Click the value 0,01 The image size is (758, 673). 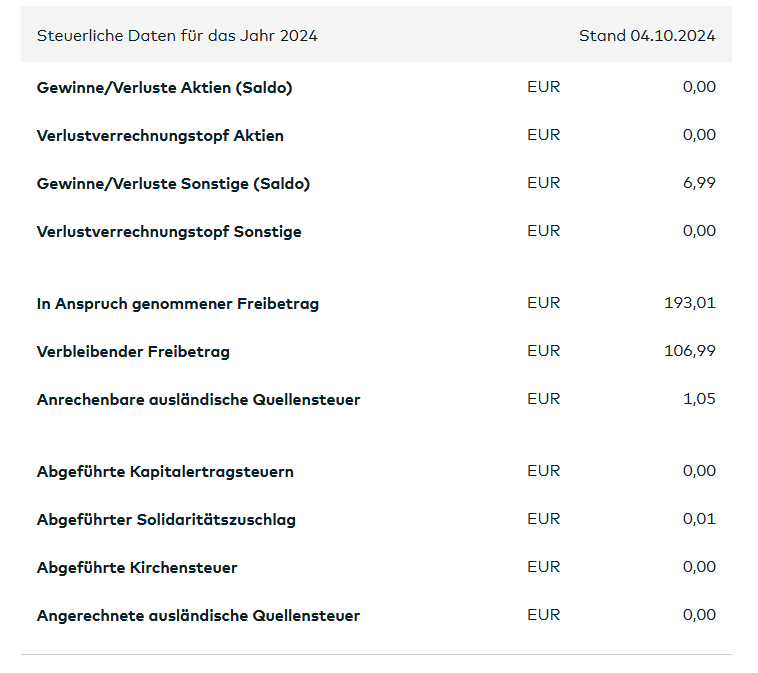click(x=699, y=519)
